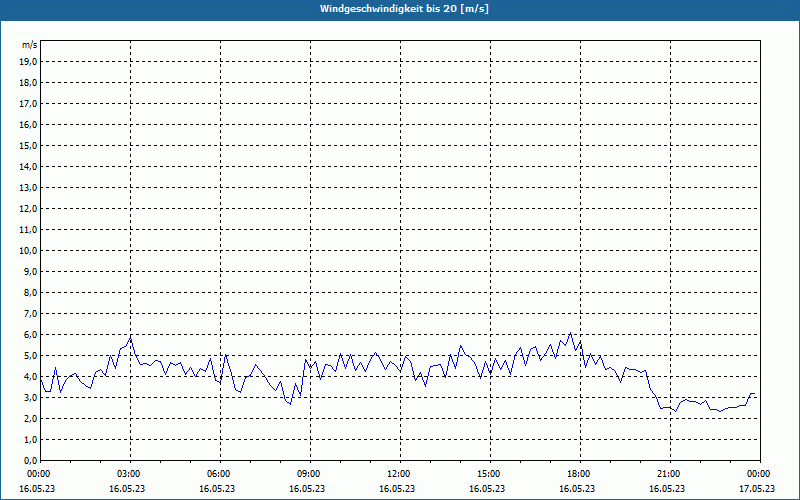Select the "1,0" y-axis value
Viewport: 800px width, 500px height.
click(x=30, y=440)
